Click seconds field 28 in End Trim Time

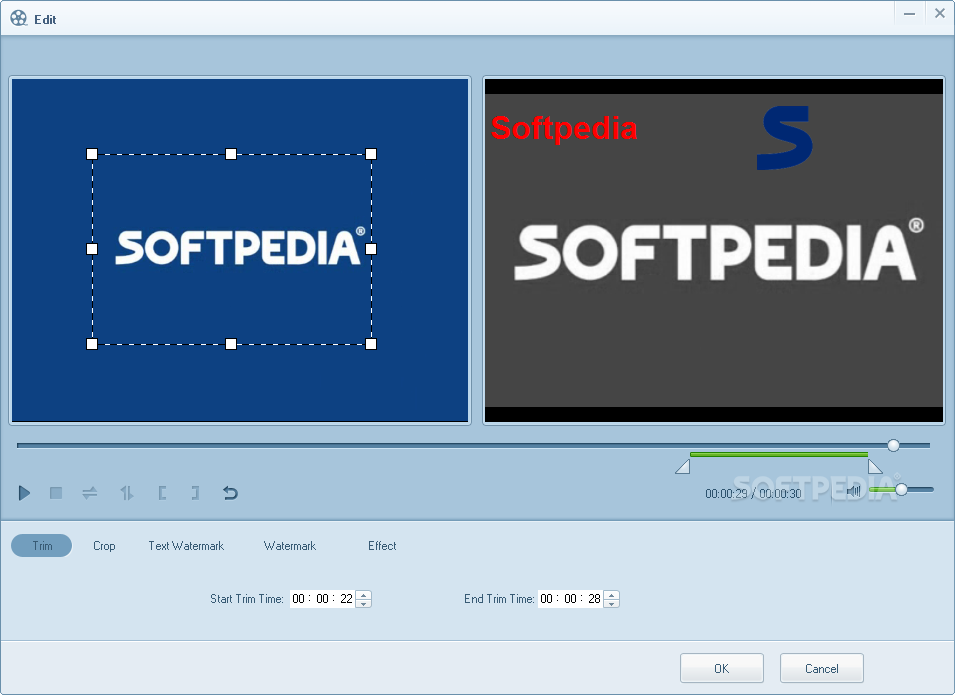pos(594,599)
